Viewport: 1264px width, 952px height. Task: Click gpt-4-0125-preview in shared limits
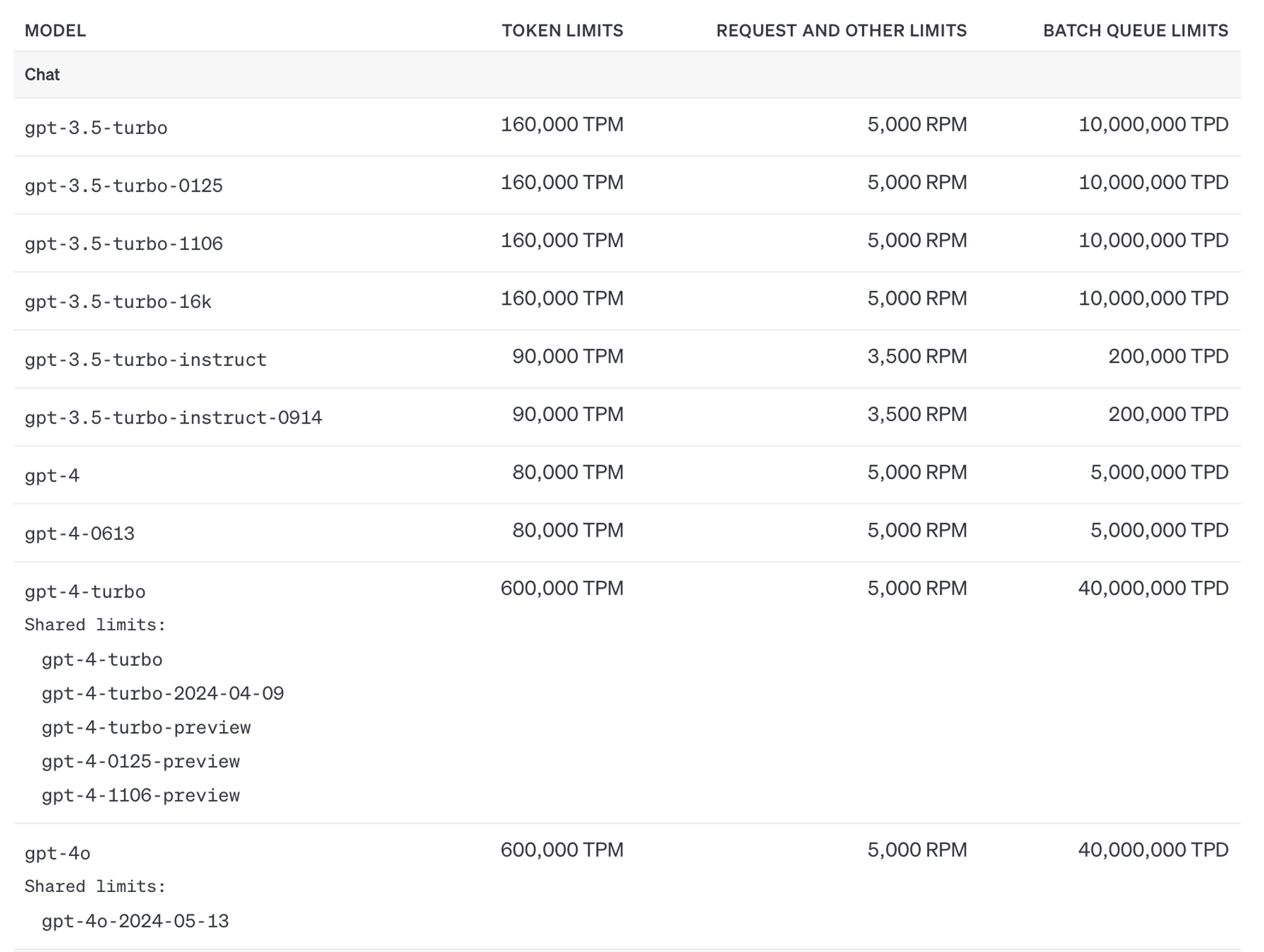140,762
